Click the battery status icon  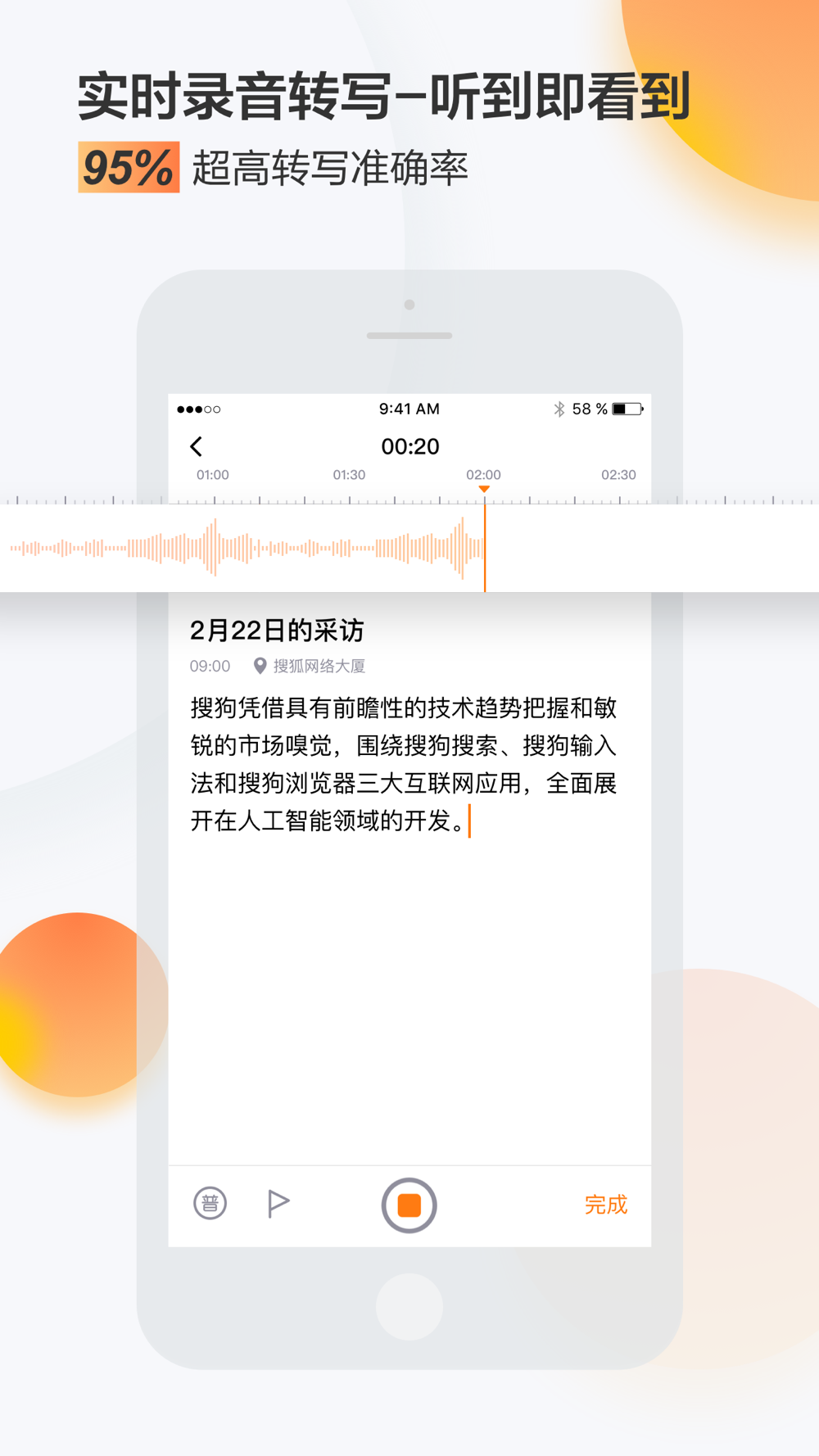click(x=628, y=409)
